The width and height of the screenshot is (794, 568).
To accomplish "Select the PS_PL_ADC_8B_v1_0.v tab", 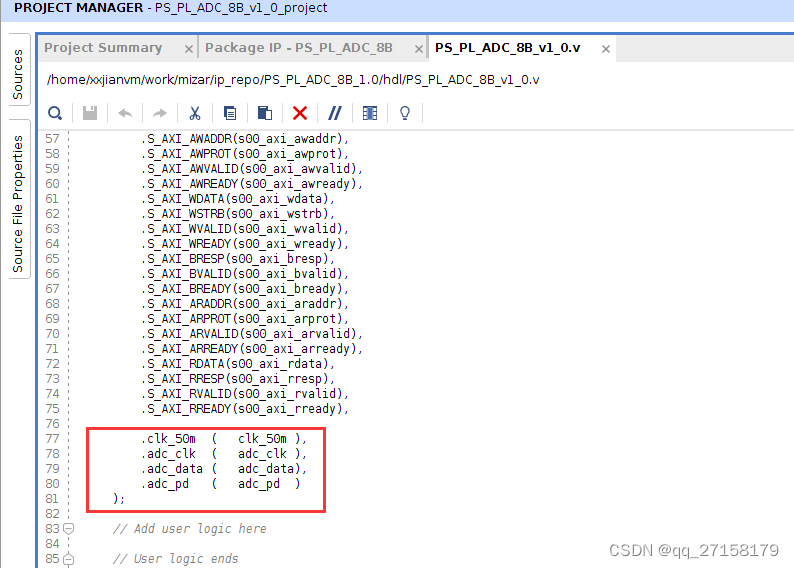I will tap(507, 48).
